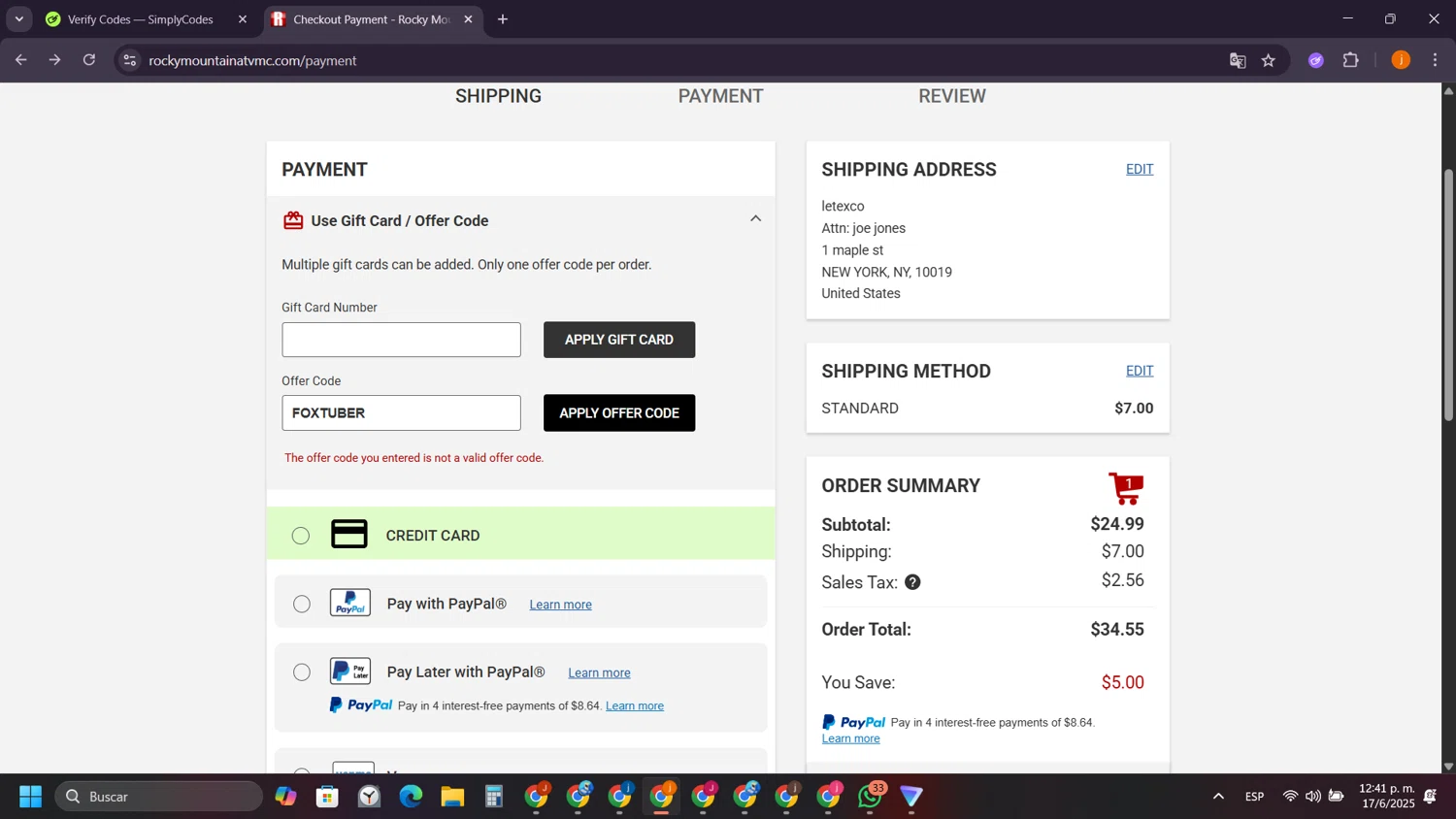Open the tab search dropdown arrow
This screenshot has height=819, width=1456.
(19, 19)
